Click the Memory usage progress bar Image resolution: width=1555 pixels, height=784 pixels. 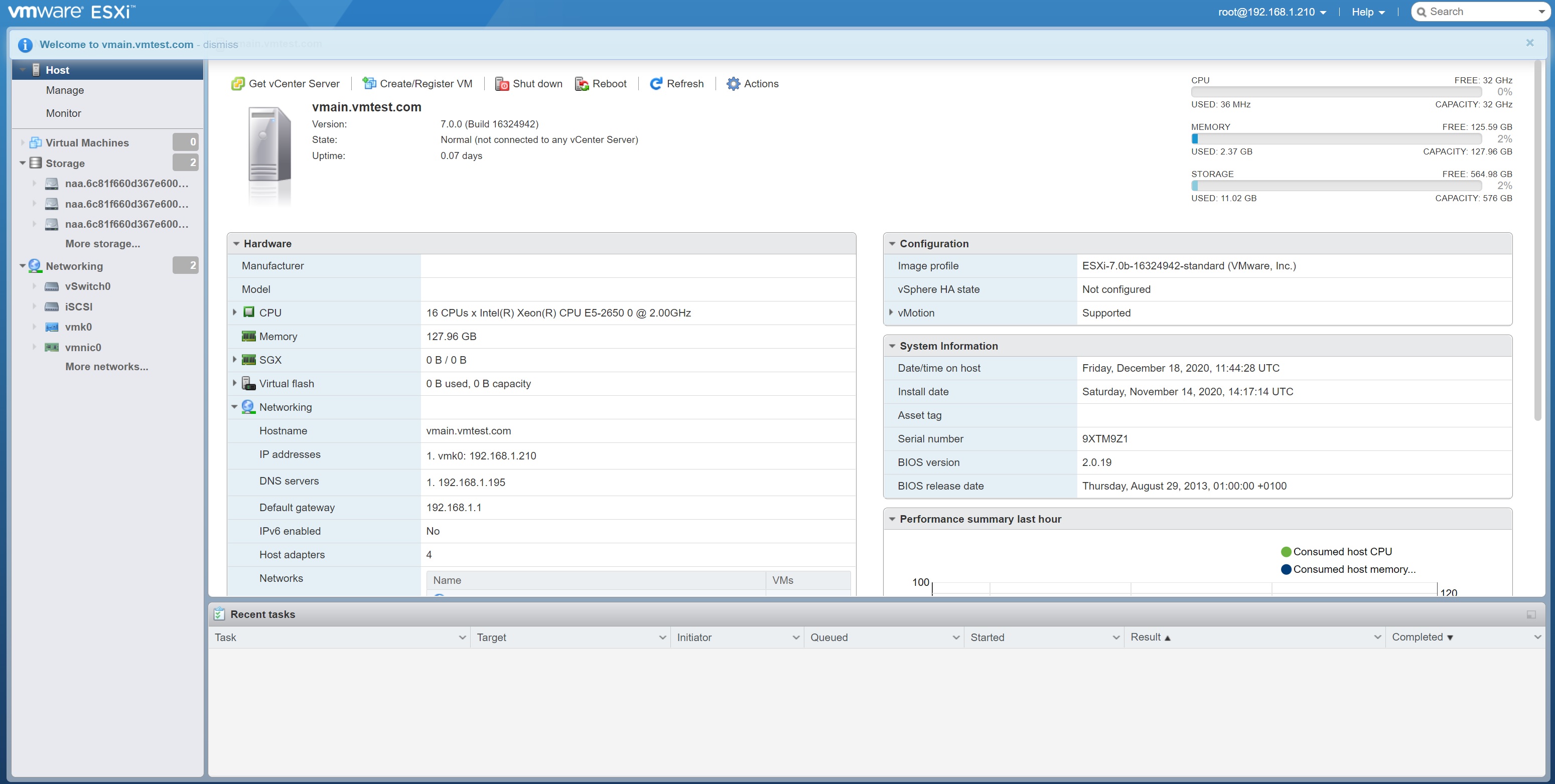1336,139
